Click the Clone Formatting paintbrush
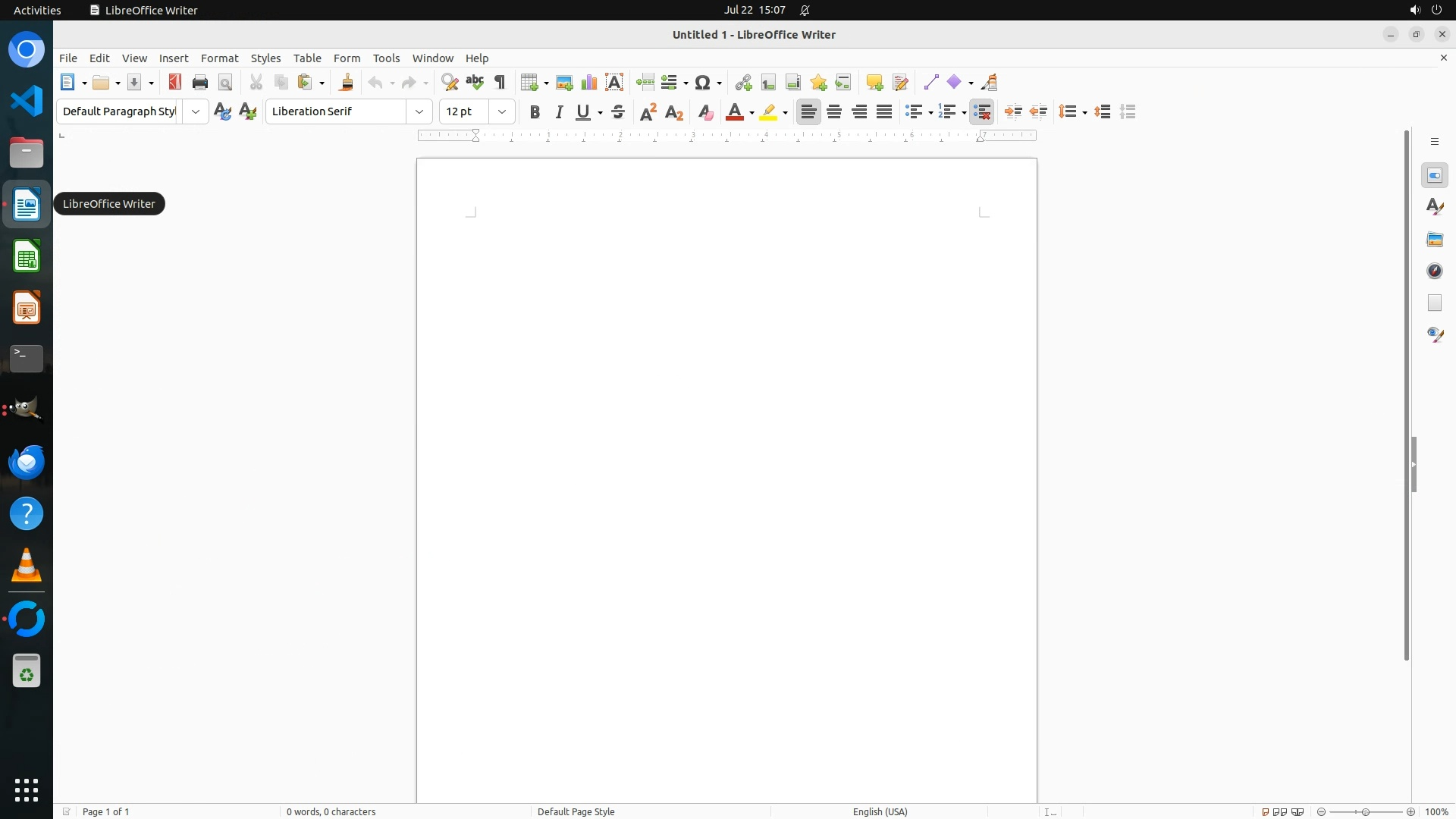The image size is (1456, 819). pos(347,83)
